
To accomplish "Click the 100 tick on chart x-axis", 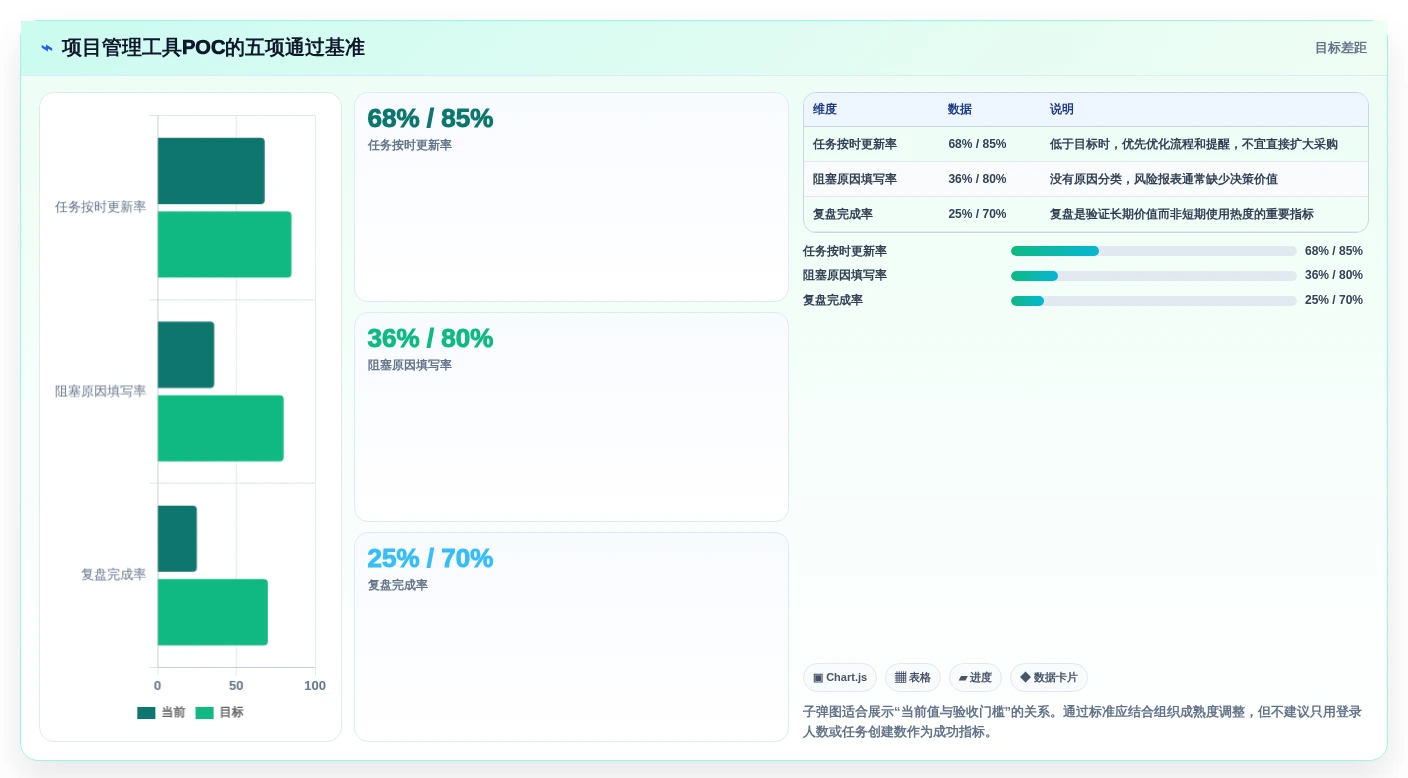I will [x=315, y=686].
